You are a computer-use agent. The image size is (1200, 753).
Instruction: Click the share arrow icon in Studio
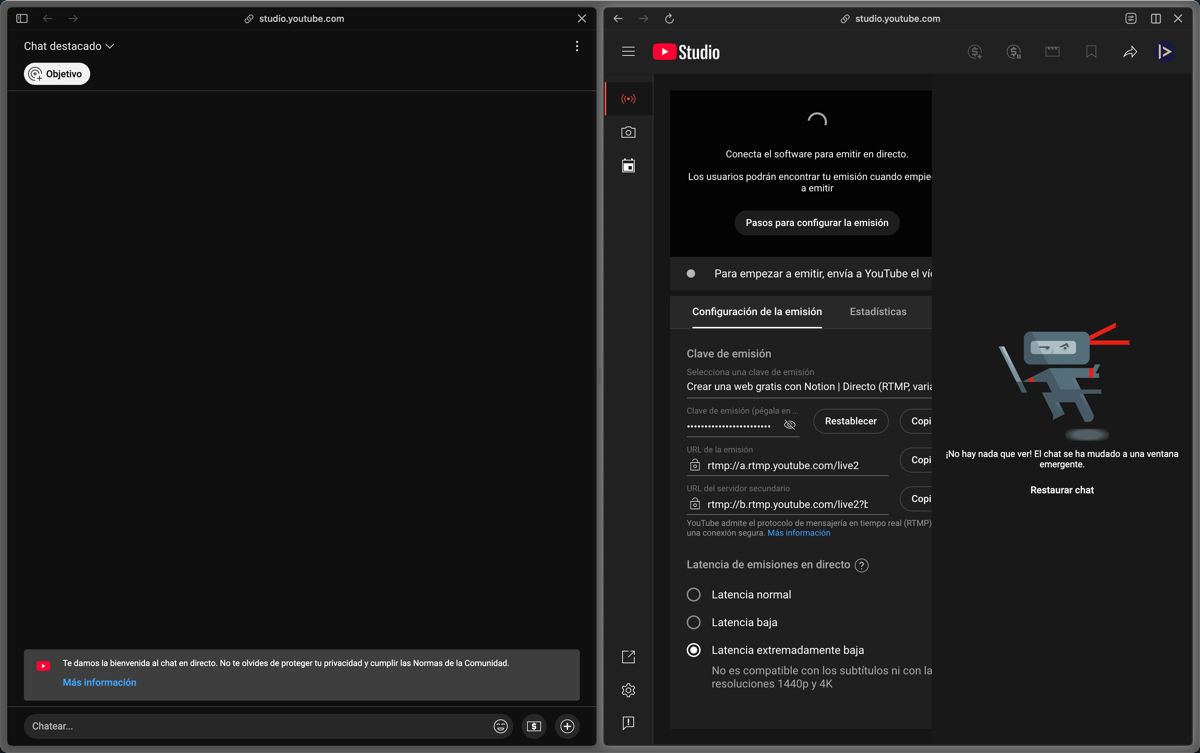1130,52
